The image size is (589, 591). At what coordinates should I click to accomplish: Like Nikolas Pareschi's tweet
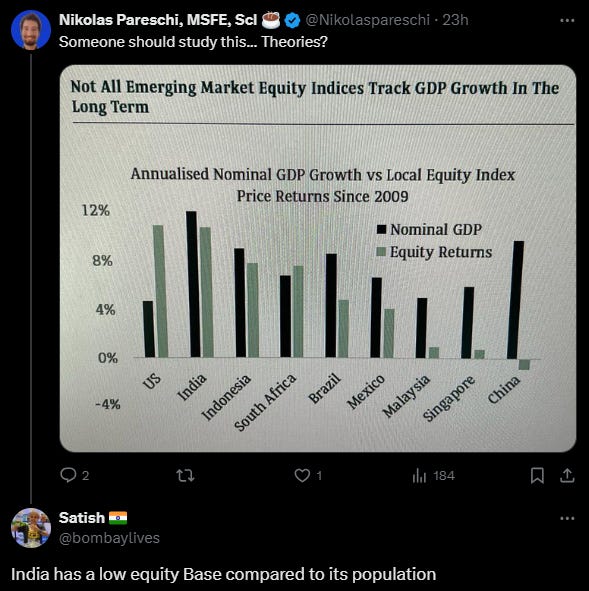click(308, 475)
